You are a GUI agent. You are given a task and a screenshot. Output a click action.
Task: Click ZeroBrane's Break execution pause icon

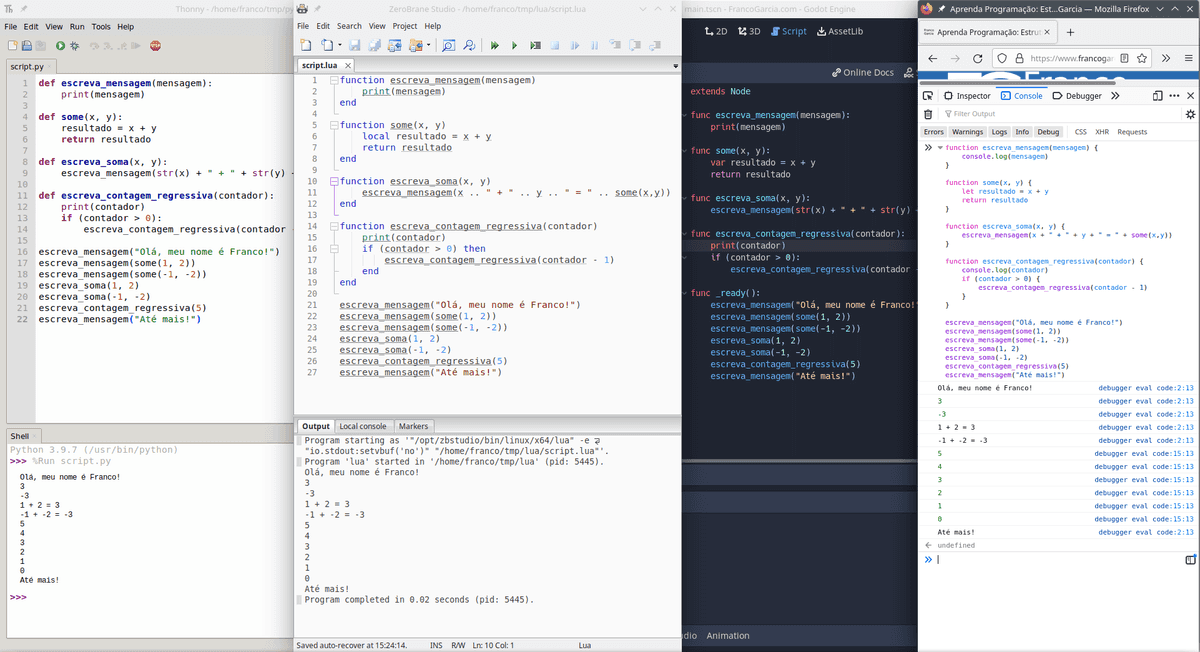594,45
